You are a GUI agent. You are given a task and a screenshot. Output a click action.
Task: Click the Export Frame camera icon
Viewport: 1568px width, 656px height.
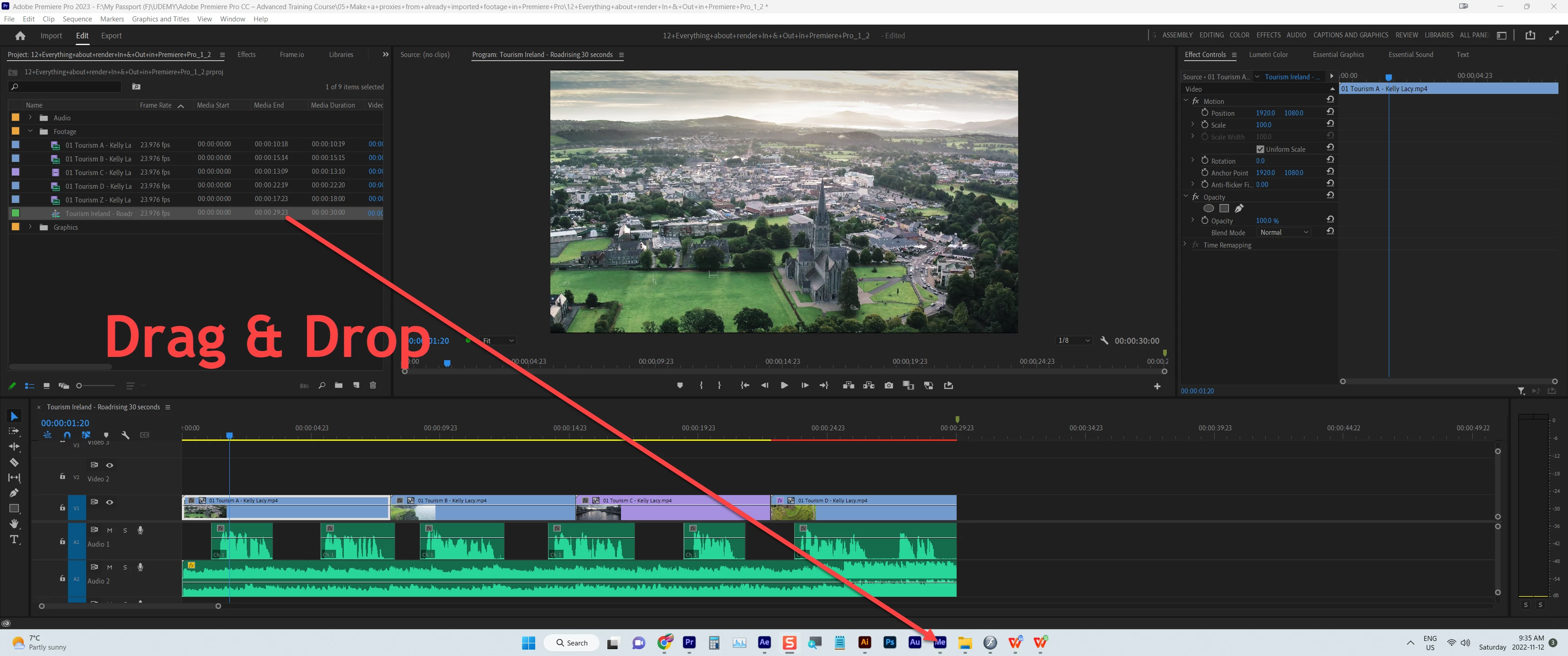point(888,385)
